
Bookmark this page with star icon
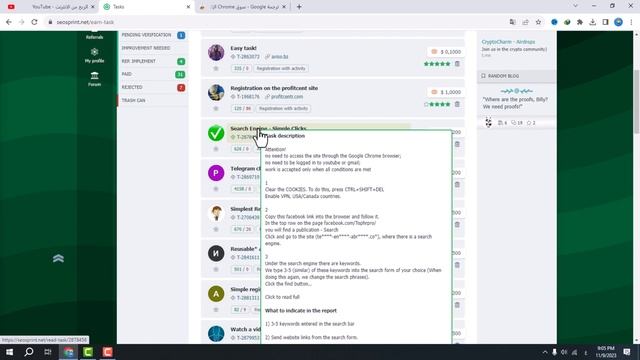(538, 22)
